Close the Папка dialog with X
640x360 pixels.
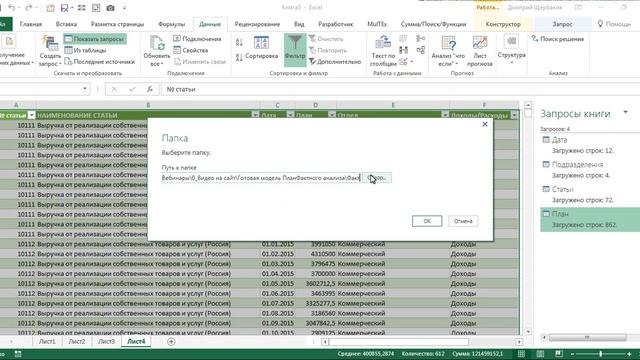click(484, 124)
